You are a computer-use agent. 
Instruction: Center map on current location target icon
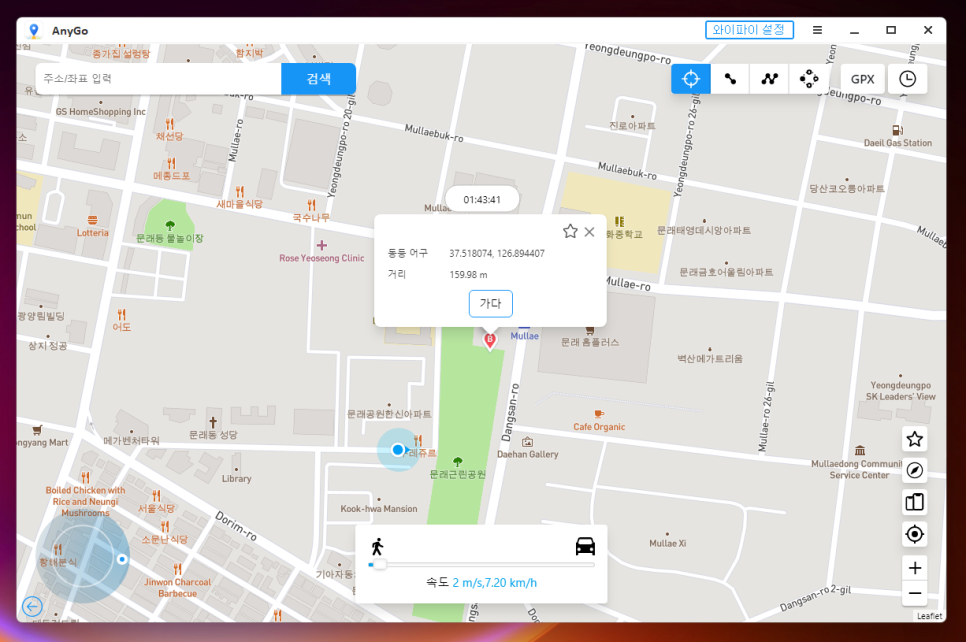point(915,534)
